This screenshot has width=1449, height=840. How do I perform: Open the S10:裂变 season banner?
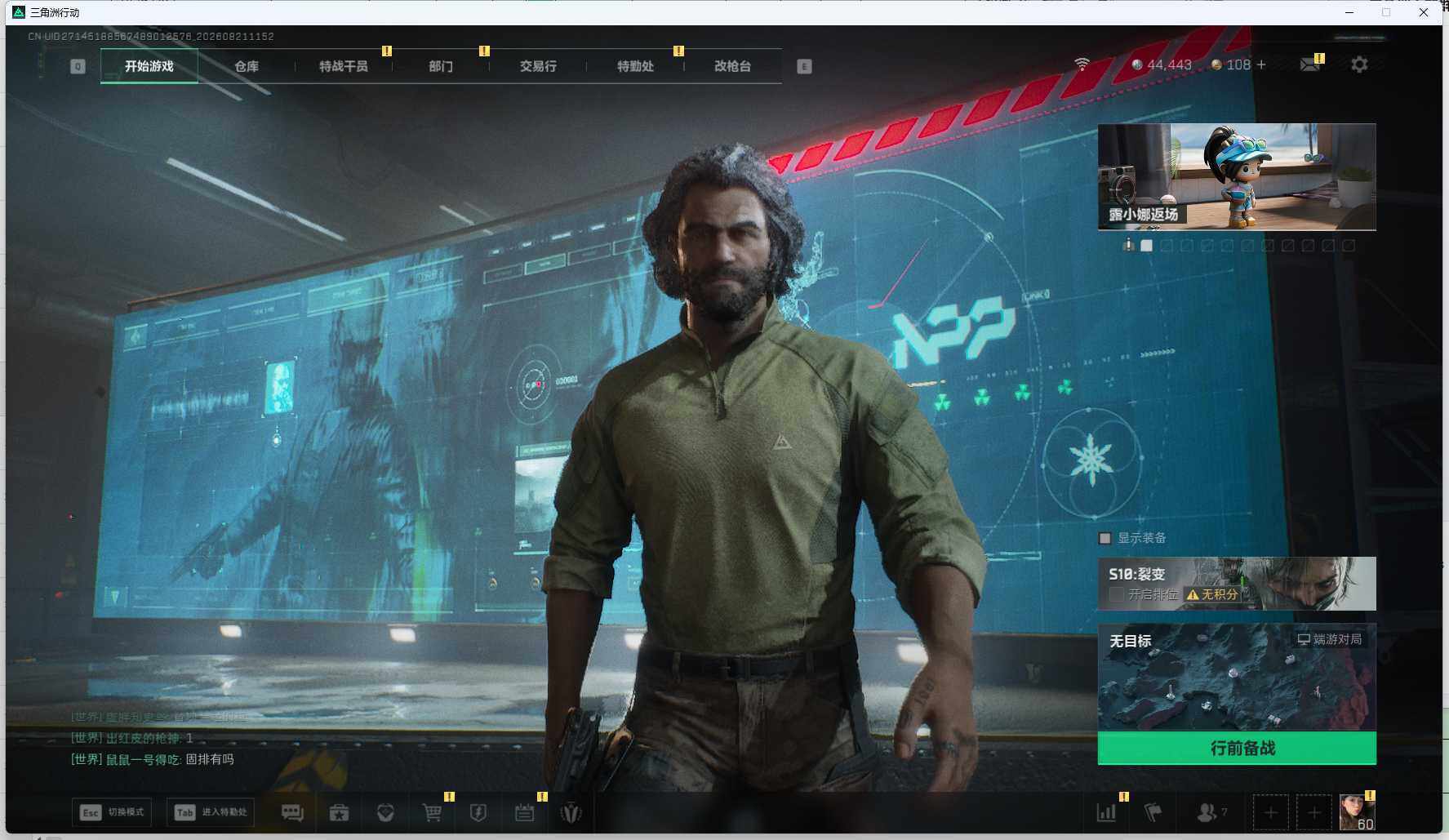point(1237,584)
